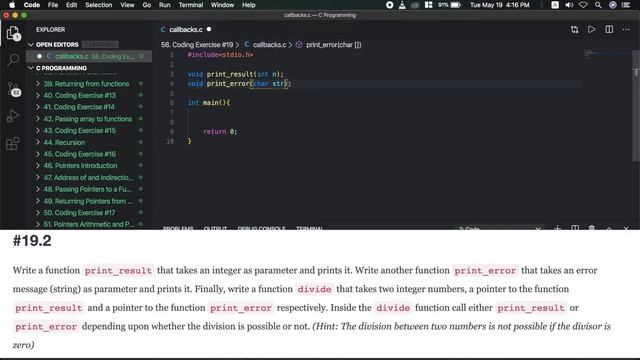Expand folder 43. Coding Exercise #15
The width and height of the screenshot is (640, 360).
coord(38,131)
